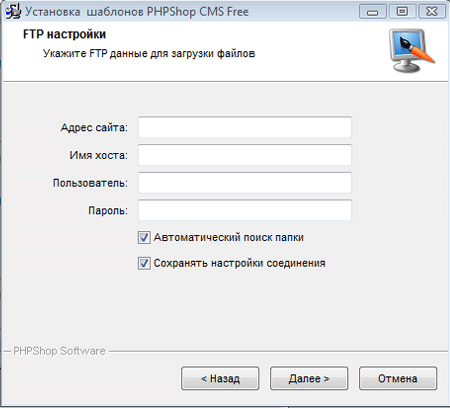Viewport: 450px width, 408px height.
Task: Focus the Адрес сайта input field
Action: tap(245, 127)
